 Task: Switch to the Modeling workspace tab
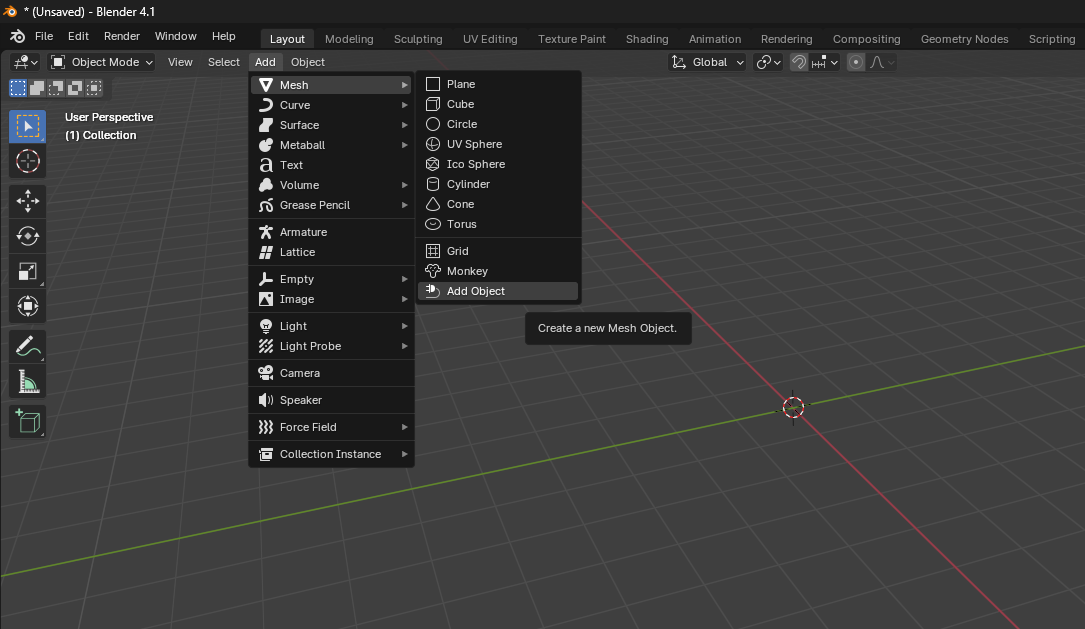(x=349, y=39)
